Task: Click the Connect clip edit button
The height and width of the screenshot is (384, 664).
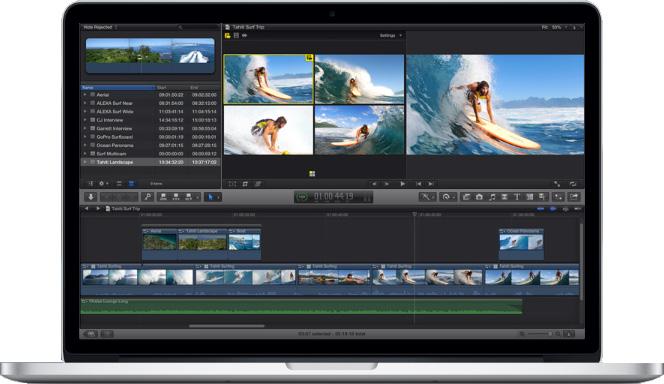Action: click(x=163, y=197)
